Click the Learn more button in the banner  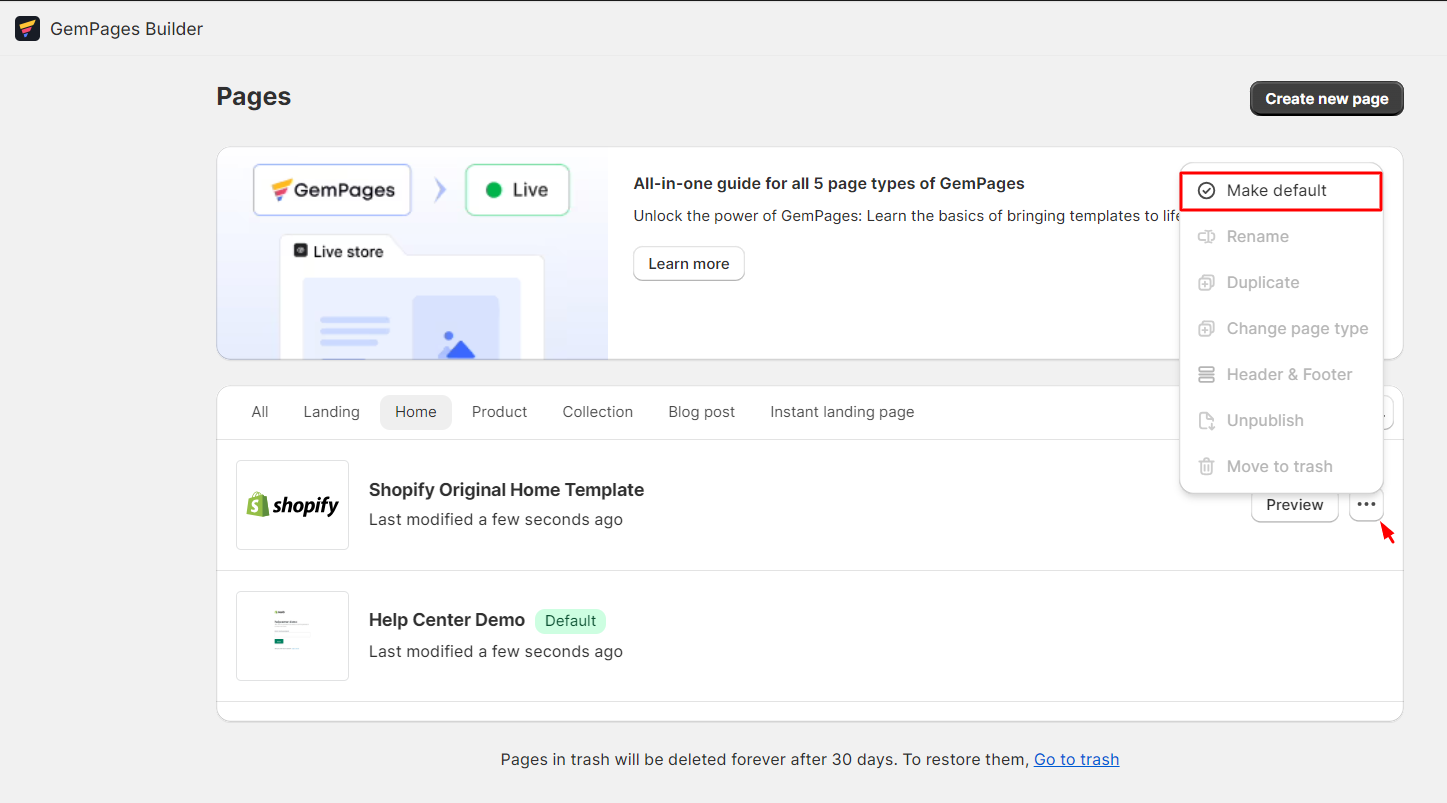(x=688, y=263)
